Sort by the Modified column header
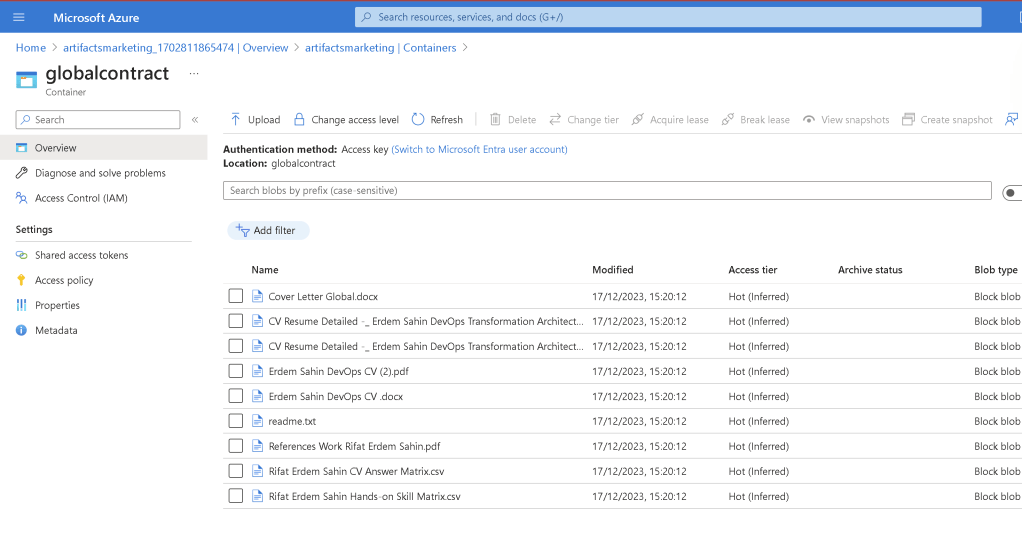The width and height of the screenshot is (1022, 539). pos(613,270)
